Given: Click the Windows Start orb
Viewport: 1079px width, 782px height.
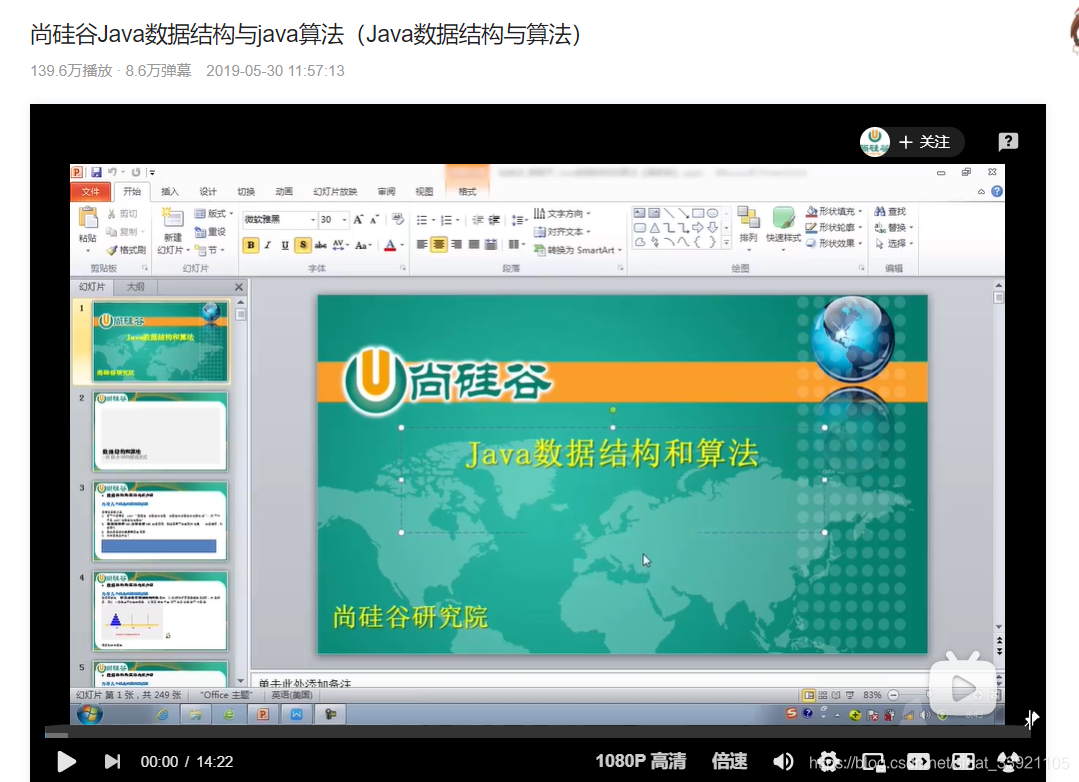Looking at the screenshot, I should click(89, 715).
